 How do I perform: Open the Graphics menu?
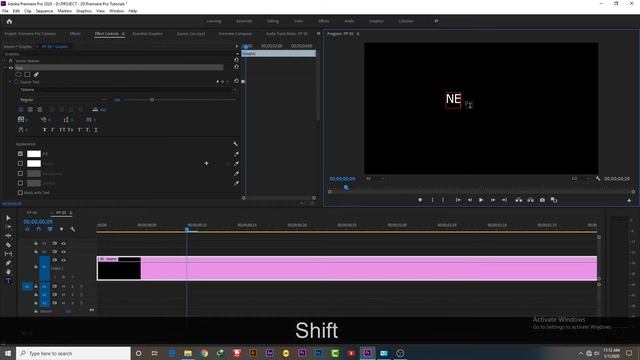pyautogui.click(x=84, y=11)
